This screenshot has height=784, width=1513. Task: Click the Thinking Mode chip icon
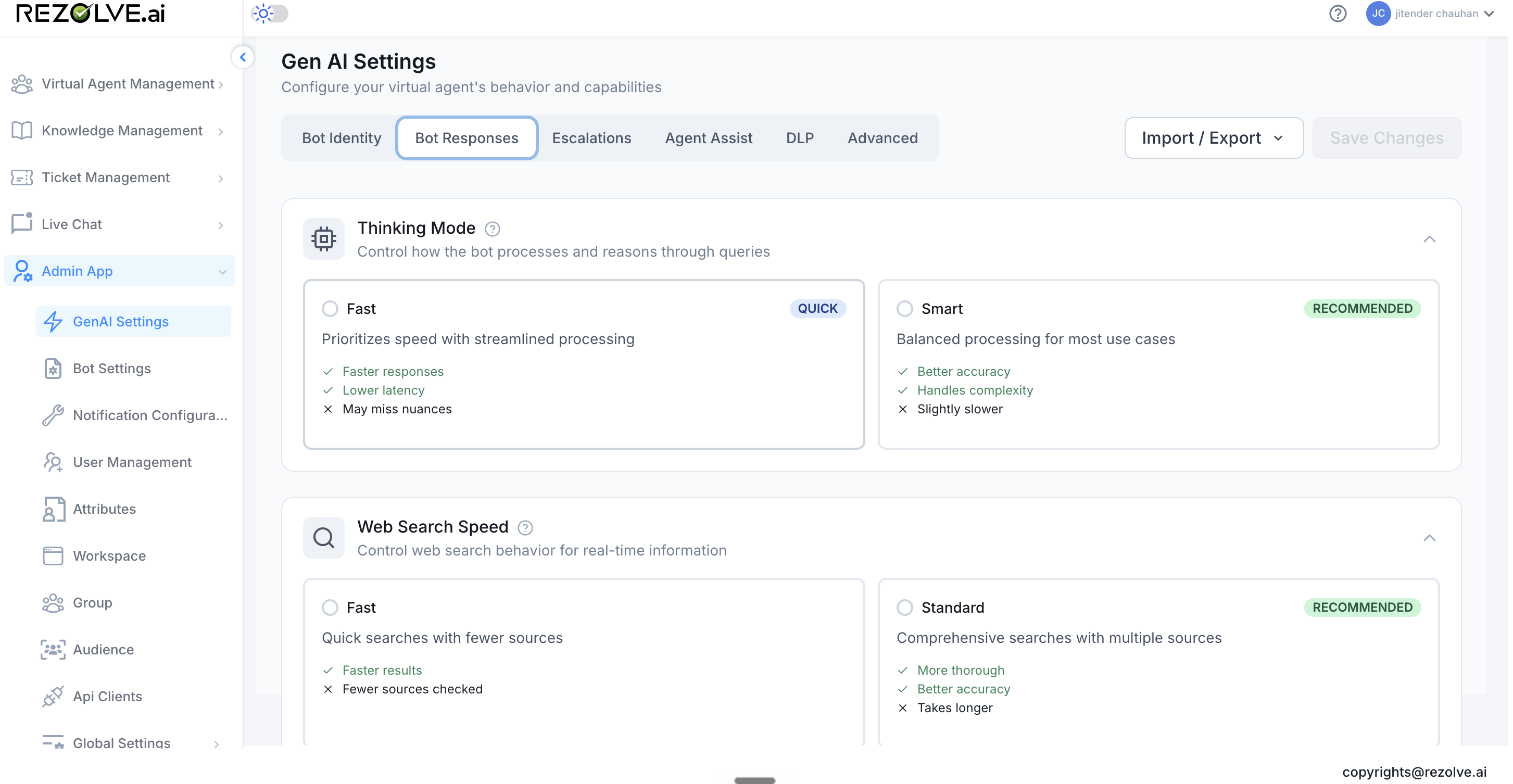tap(324, 239)
